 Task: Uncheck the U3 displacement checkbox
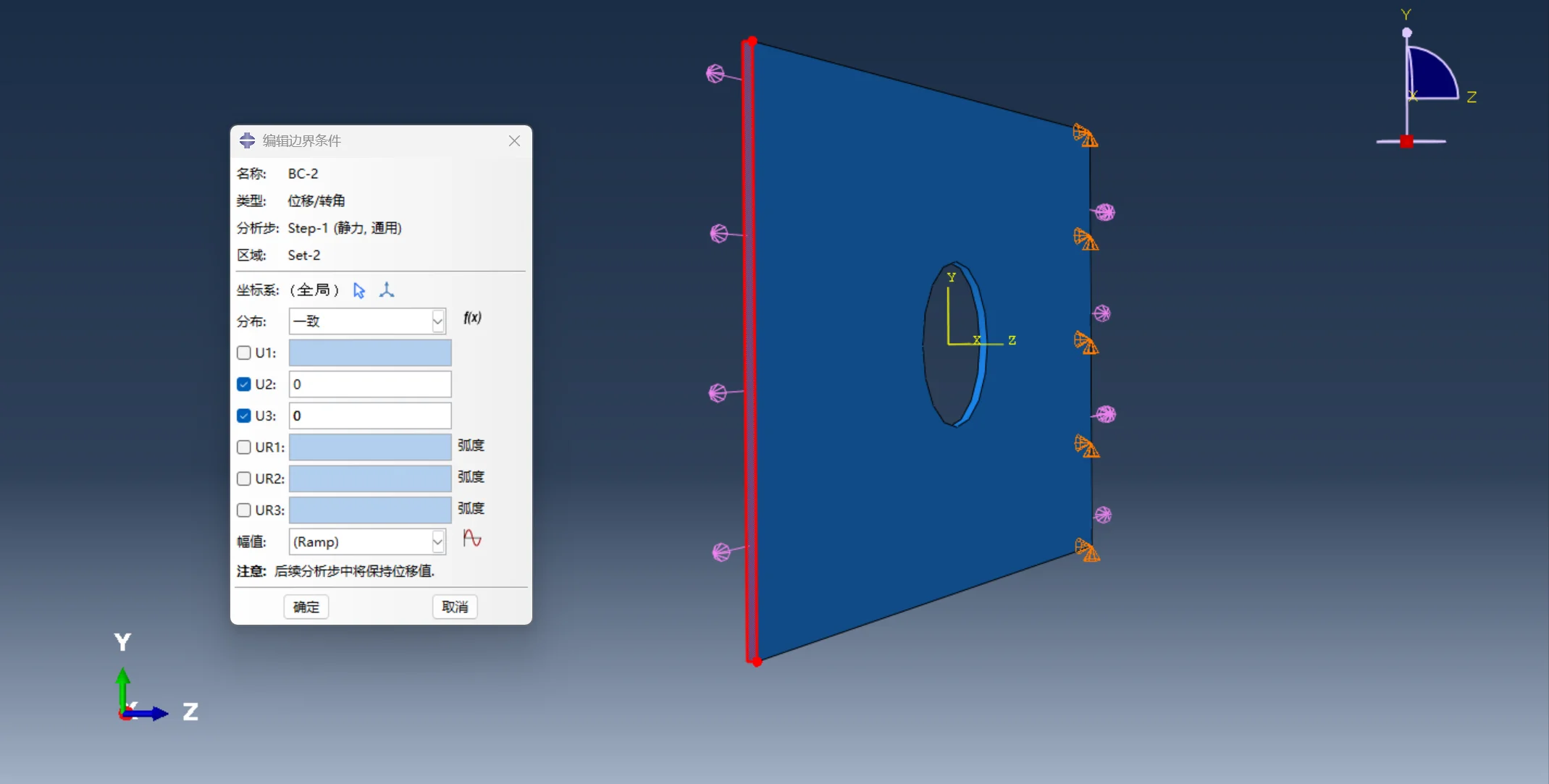[244, 416]
